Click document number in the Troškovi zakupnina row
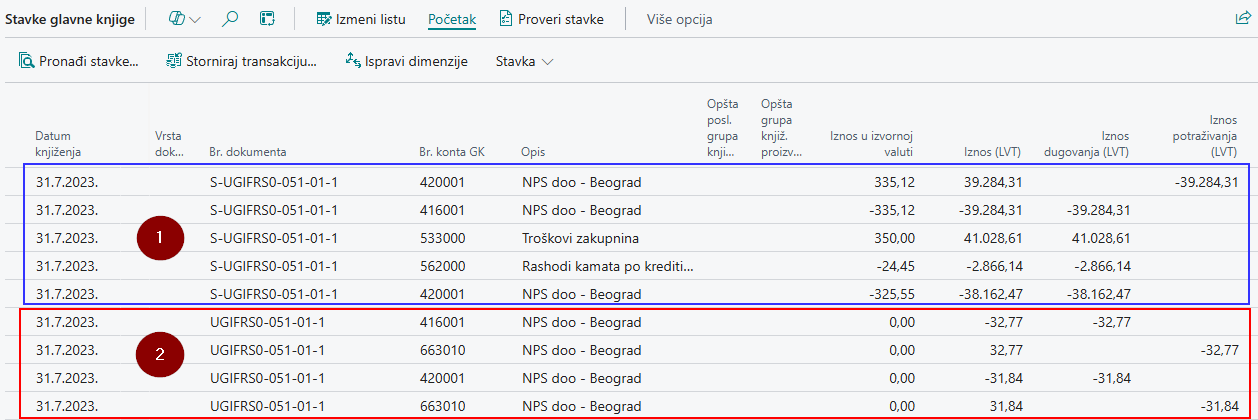1258x420 pixels. (274, 238)
